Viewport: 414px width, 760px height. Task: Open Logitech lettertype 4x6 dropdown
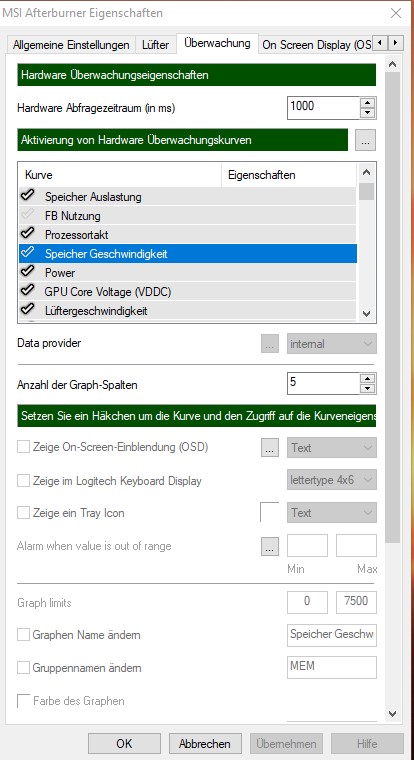point(332,480)
